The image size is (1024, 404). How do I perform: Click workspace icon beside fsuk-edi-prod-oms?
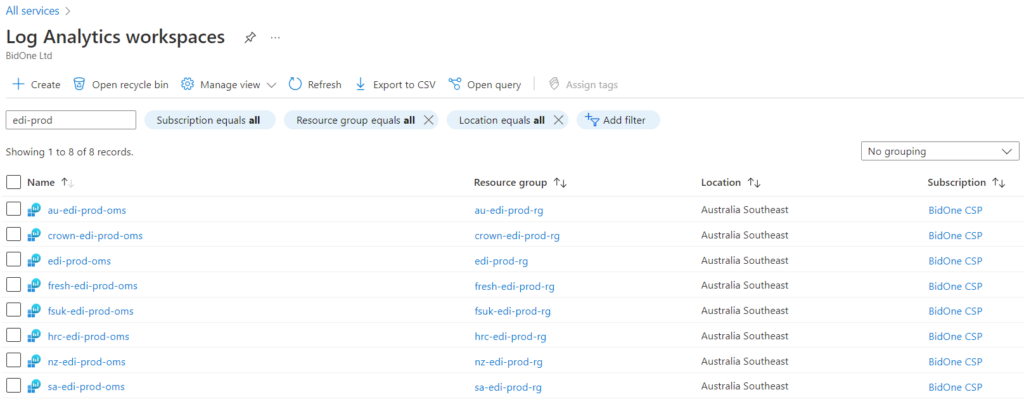click(x=34, y=311)
